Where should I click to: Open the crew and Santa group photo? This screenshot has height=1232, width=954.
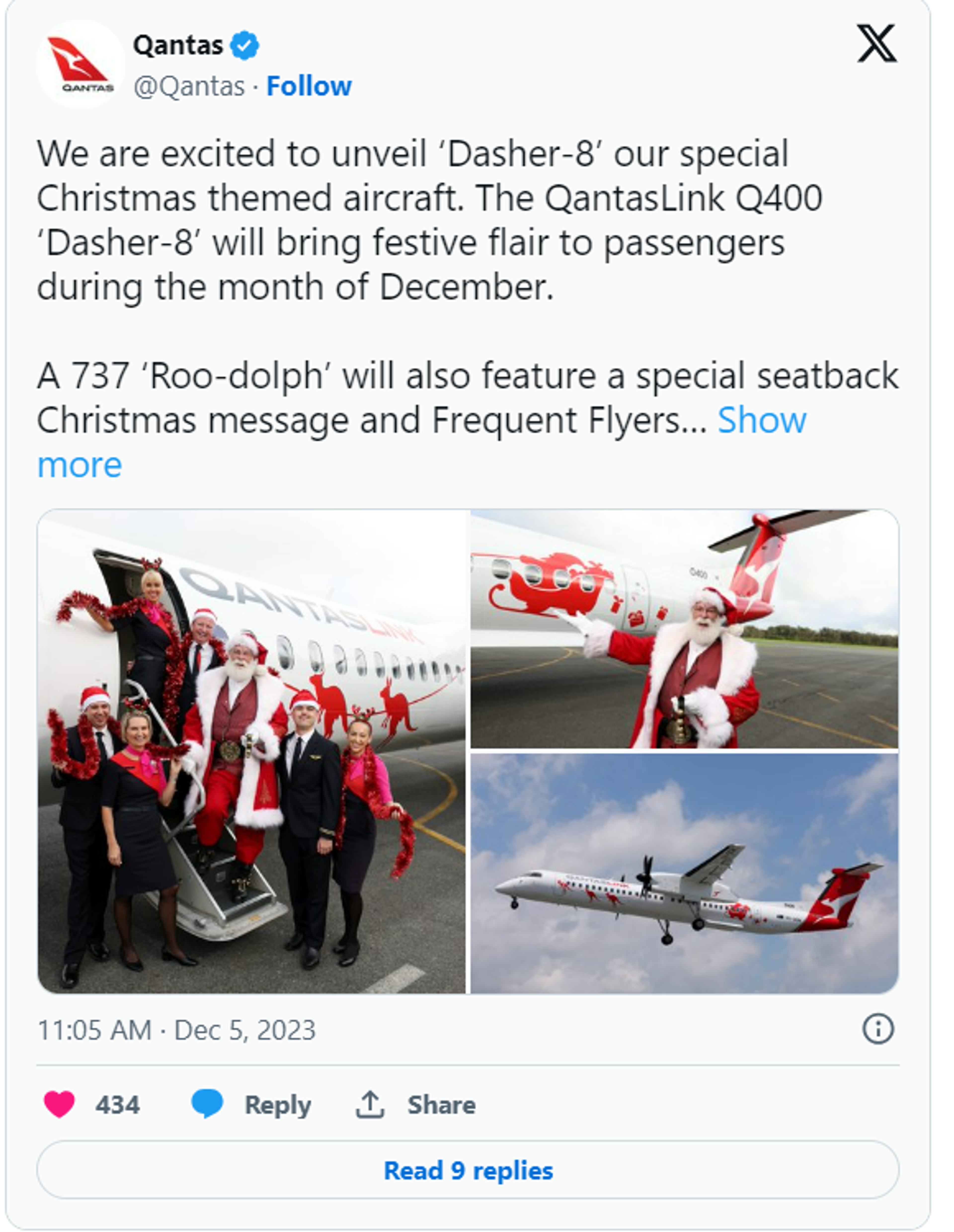click(x=252, y=752)
